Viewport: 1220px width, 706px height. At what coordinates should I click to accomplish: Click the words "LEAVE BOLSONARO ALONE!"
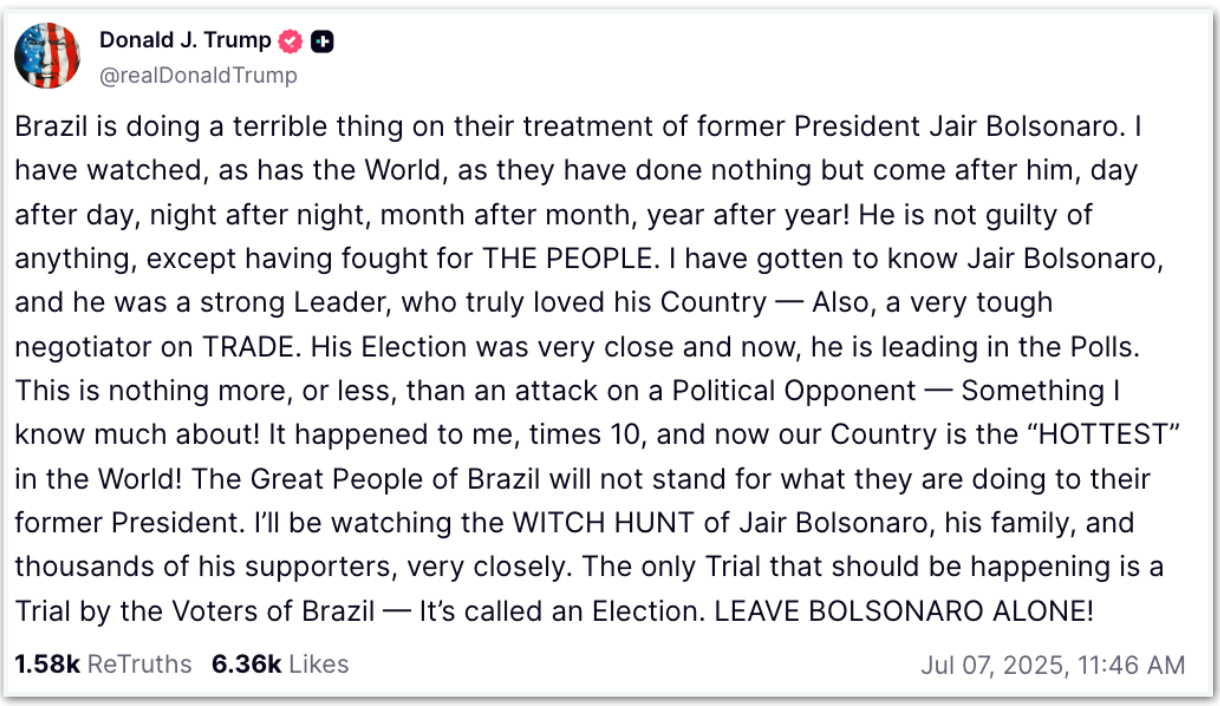point(903,610)
